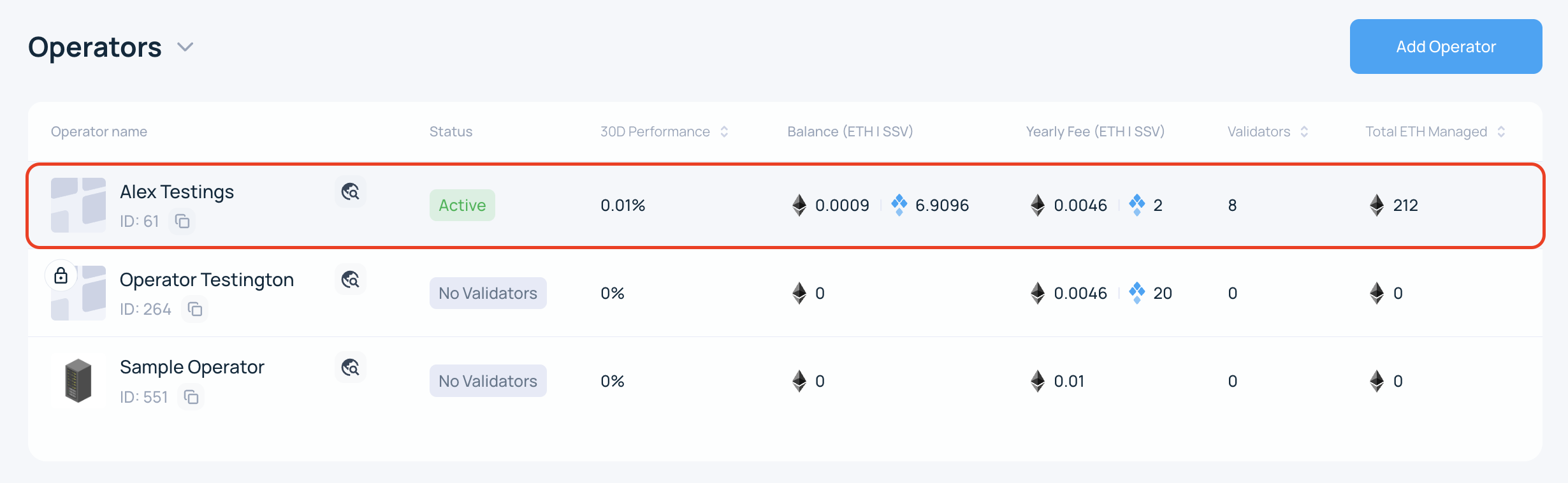
Task: Click the Sample Operator server avatar
Action: [78, 380]
